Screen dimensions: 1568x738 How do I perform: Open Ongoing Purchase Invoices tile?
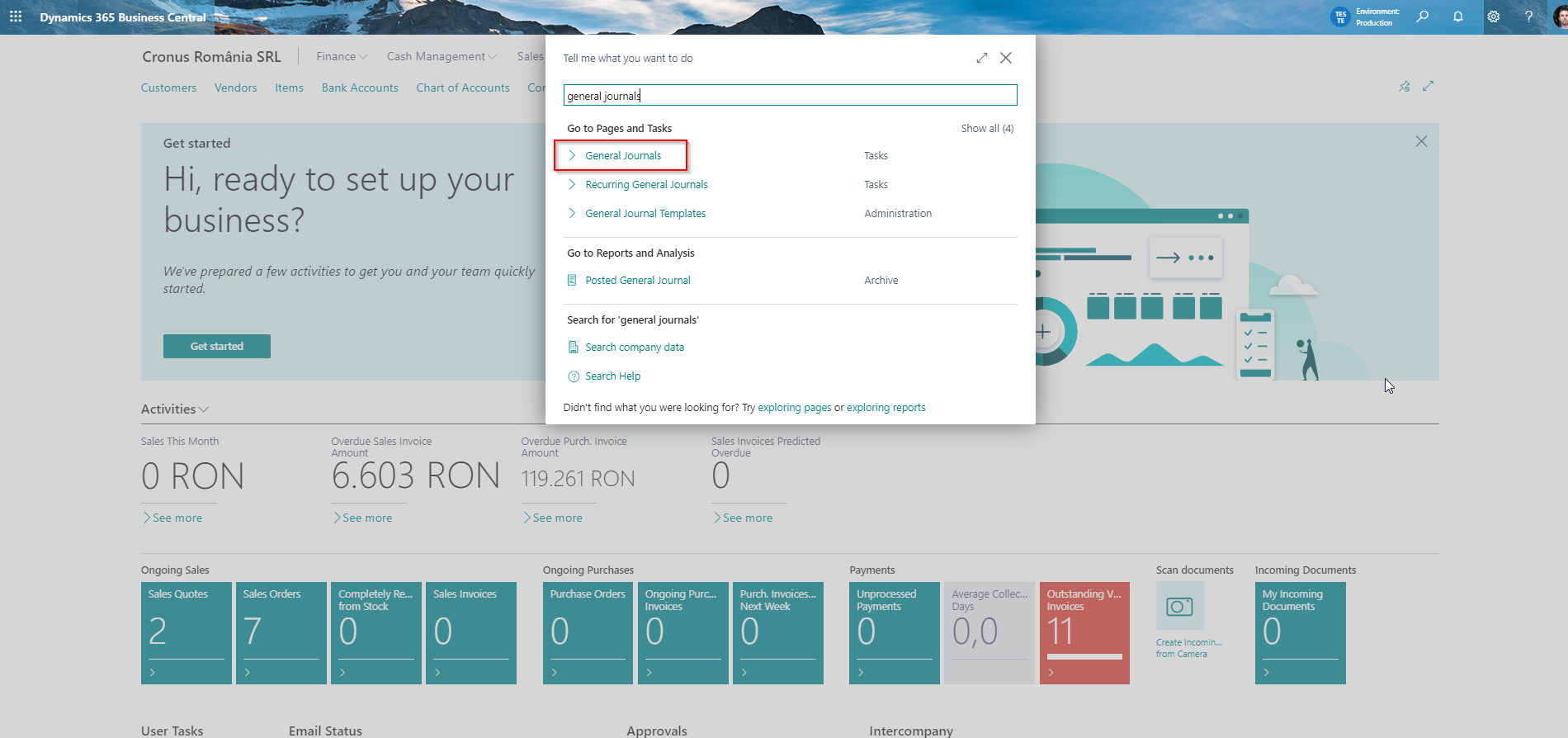[683, 633]
